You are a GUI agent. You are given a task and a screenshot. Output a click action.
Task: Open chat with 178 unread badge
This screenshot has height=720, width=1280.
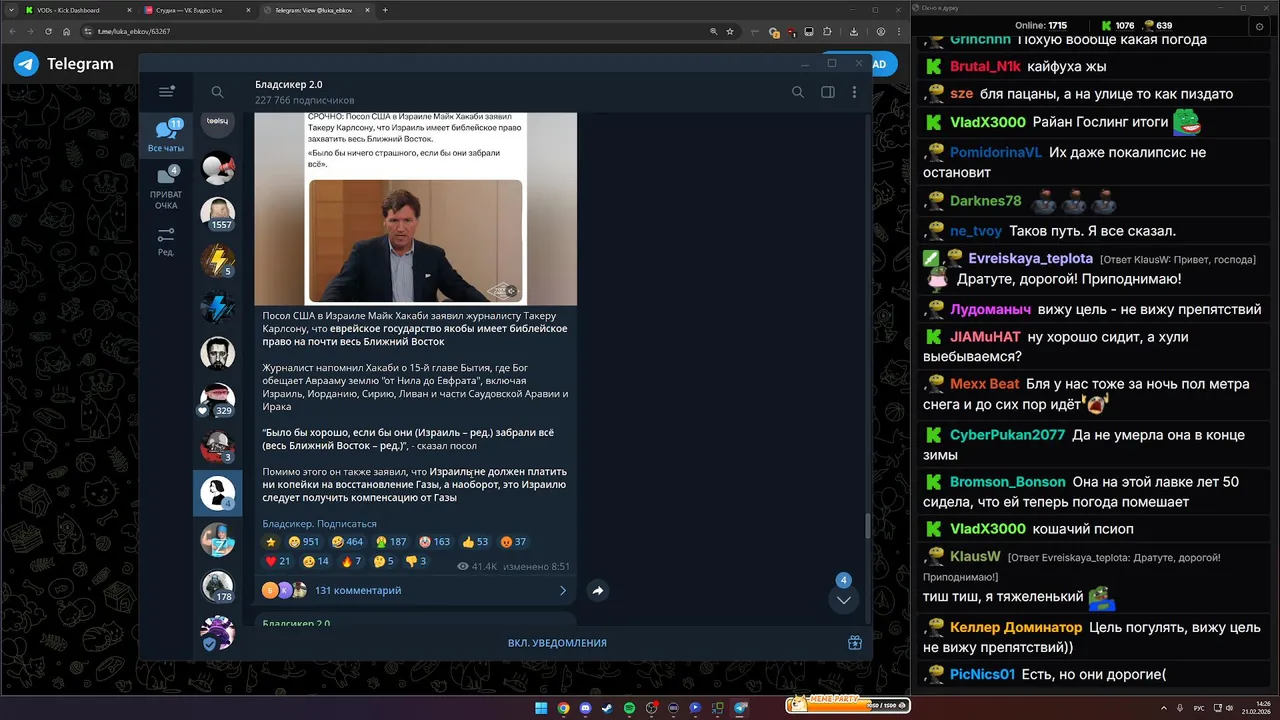[218, 585]
